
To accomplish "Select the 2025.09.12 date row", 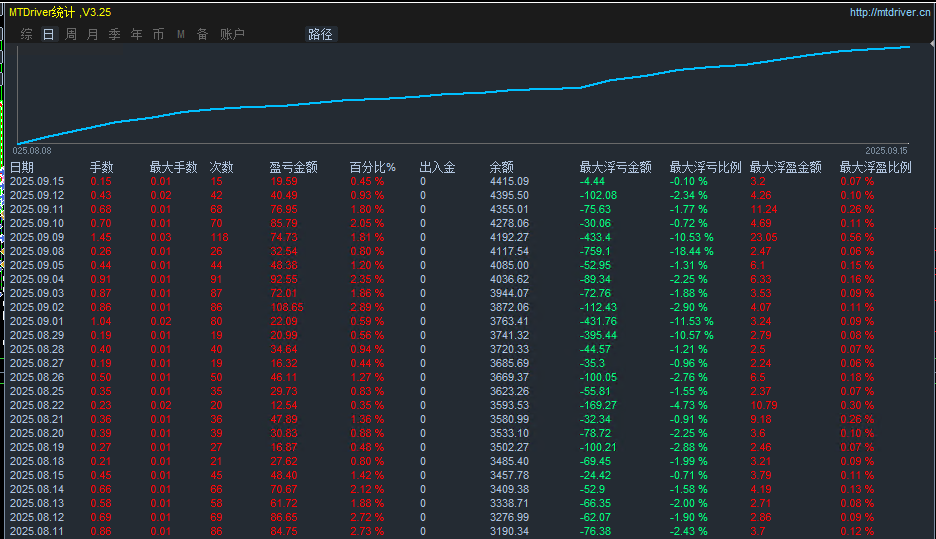I will tap(37, 195).
